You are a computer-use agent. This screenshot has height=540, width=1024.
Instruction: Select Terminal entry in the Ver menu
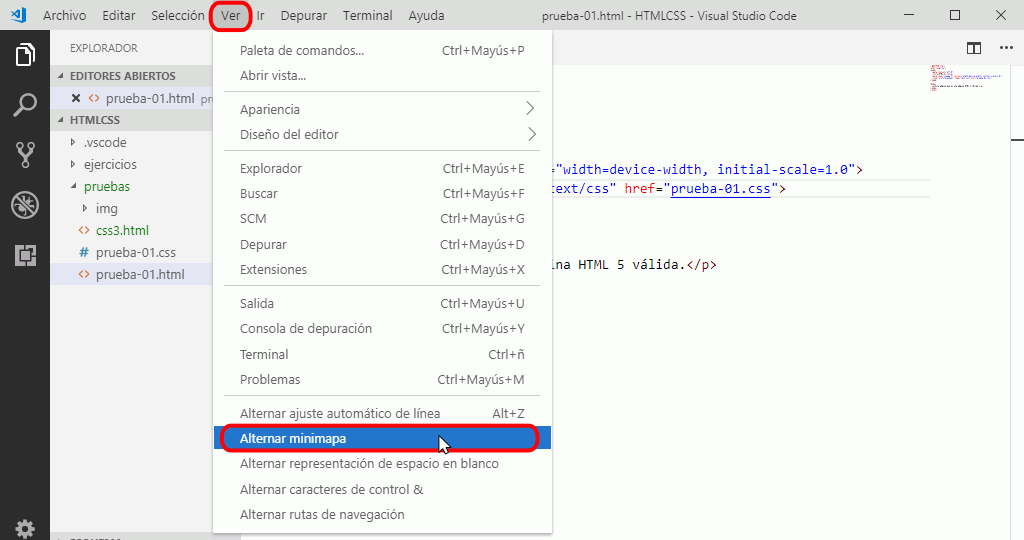[383, 354]
